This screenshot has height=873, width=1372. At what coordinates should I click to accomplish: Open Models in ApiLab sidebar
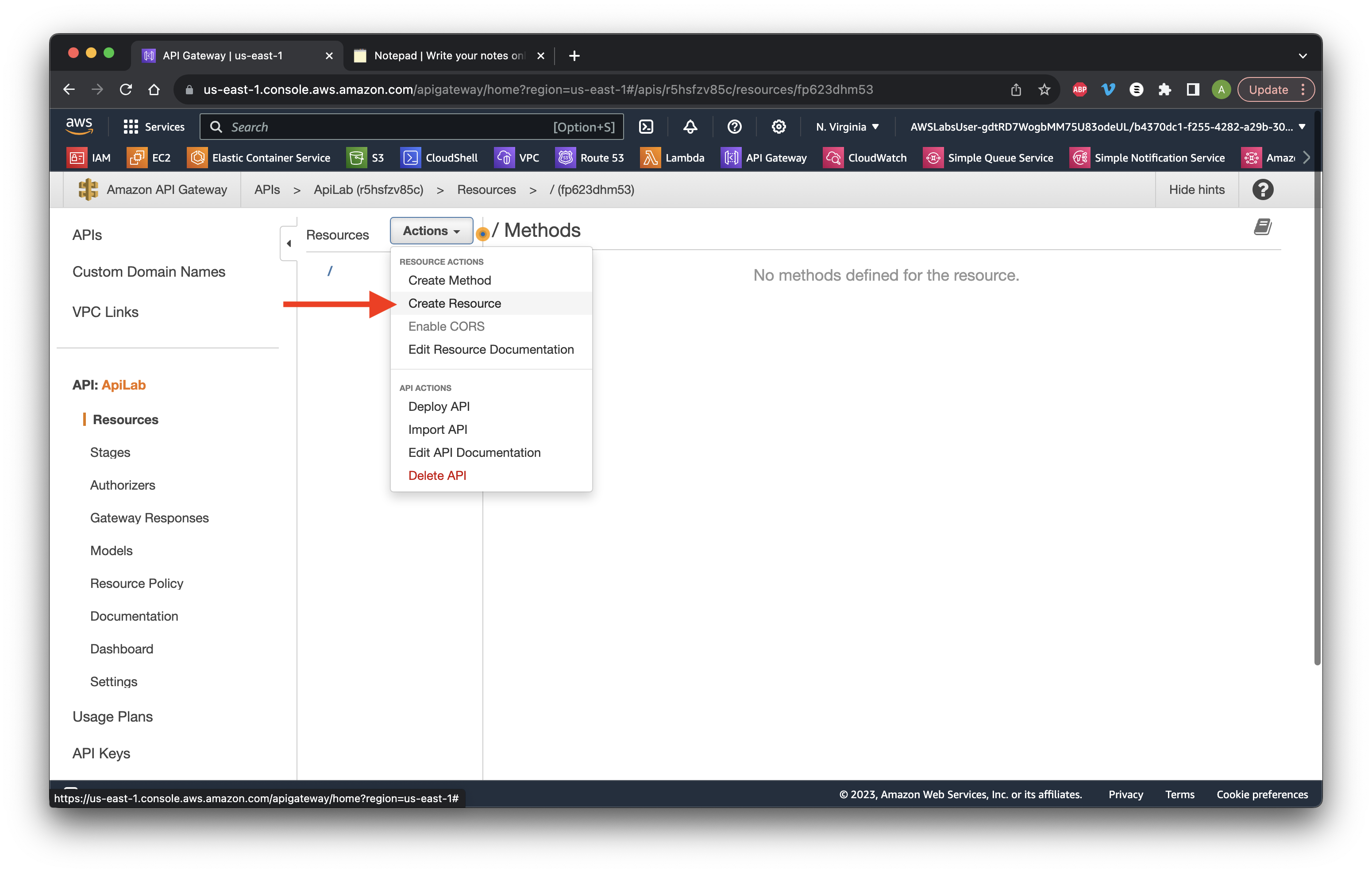[111, 550]
